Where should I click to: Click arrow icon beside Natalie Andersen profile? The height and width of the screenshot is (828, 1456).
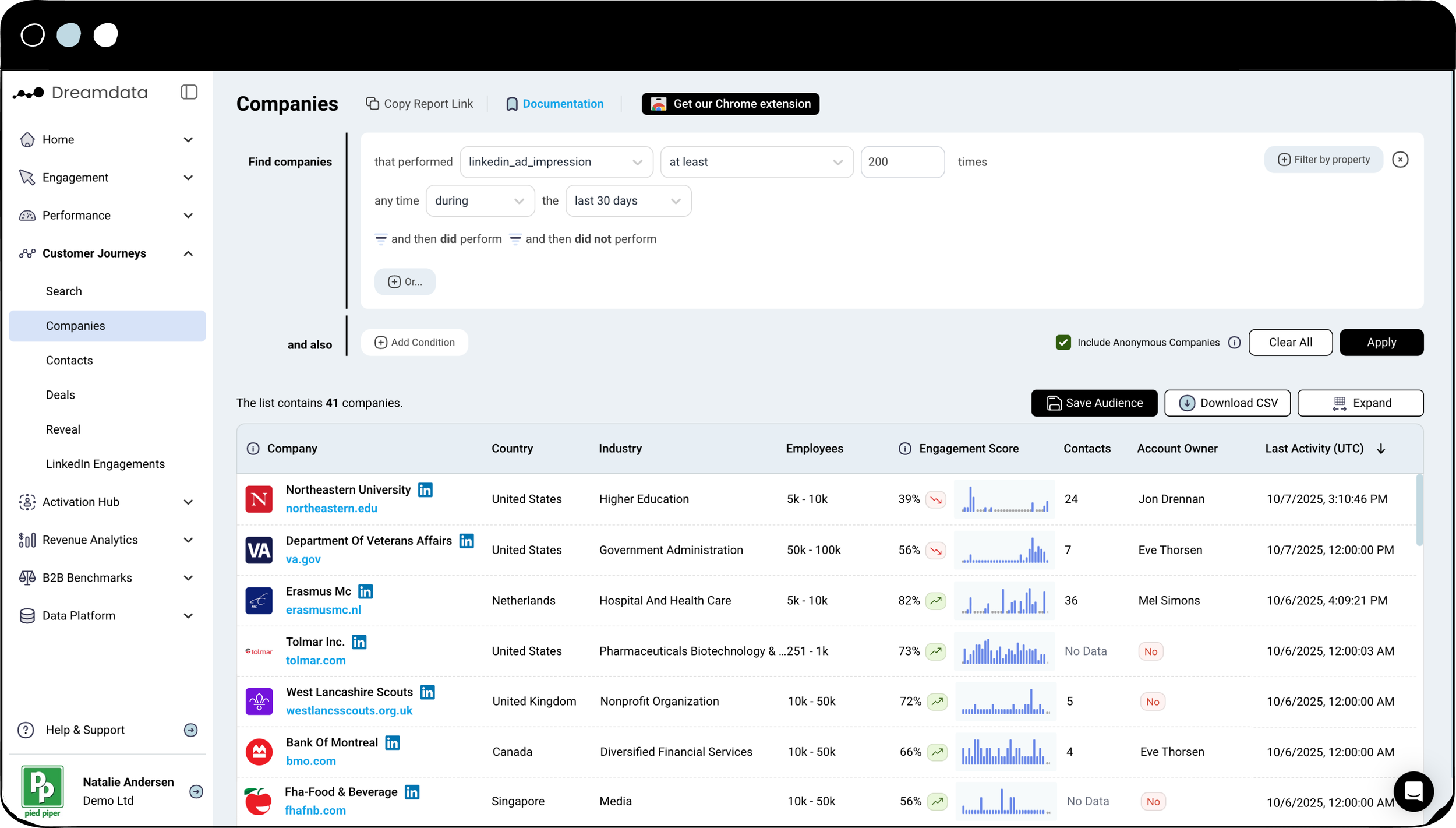pyautogui.click(x=196, y=791)
